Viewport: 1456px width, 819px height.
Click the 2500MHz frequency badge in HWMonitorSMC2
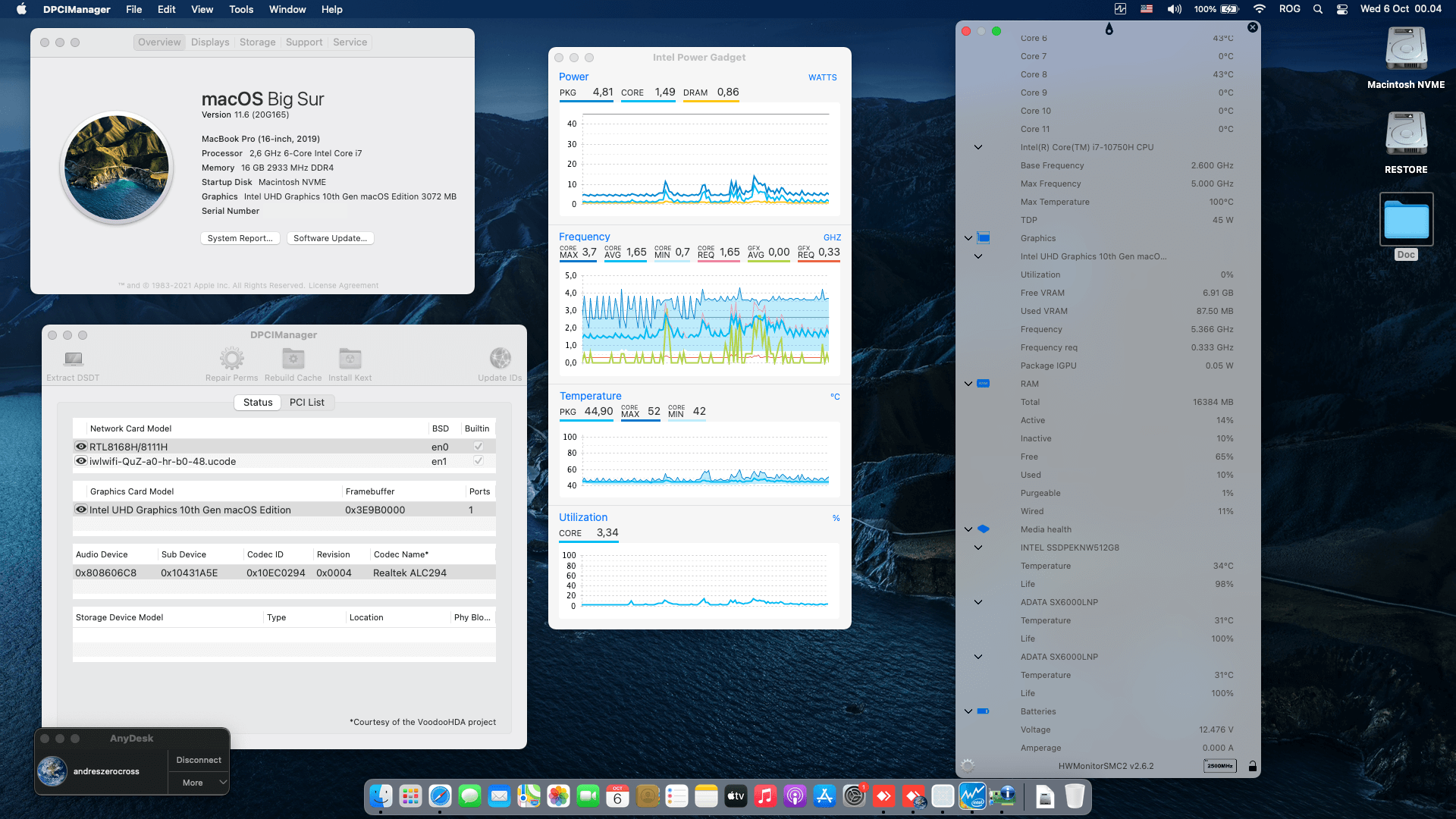coord(1219,766)
